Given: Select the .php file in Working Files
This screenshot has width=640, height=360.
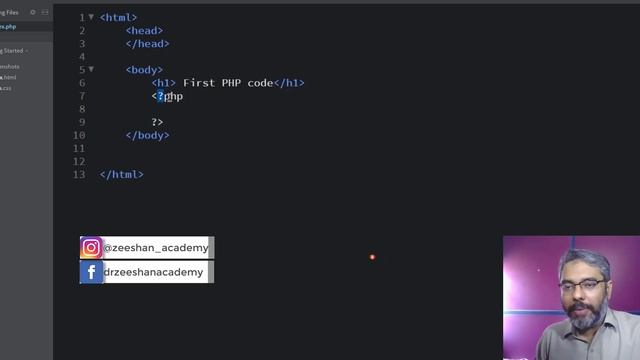Looking at the screenshot, I should coord(8,27).
